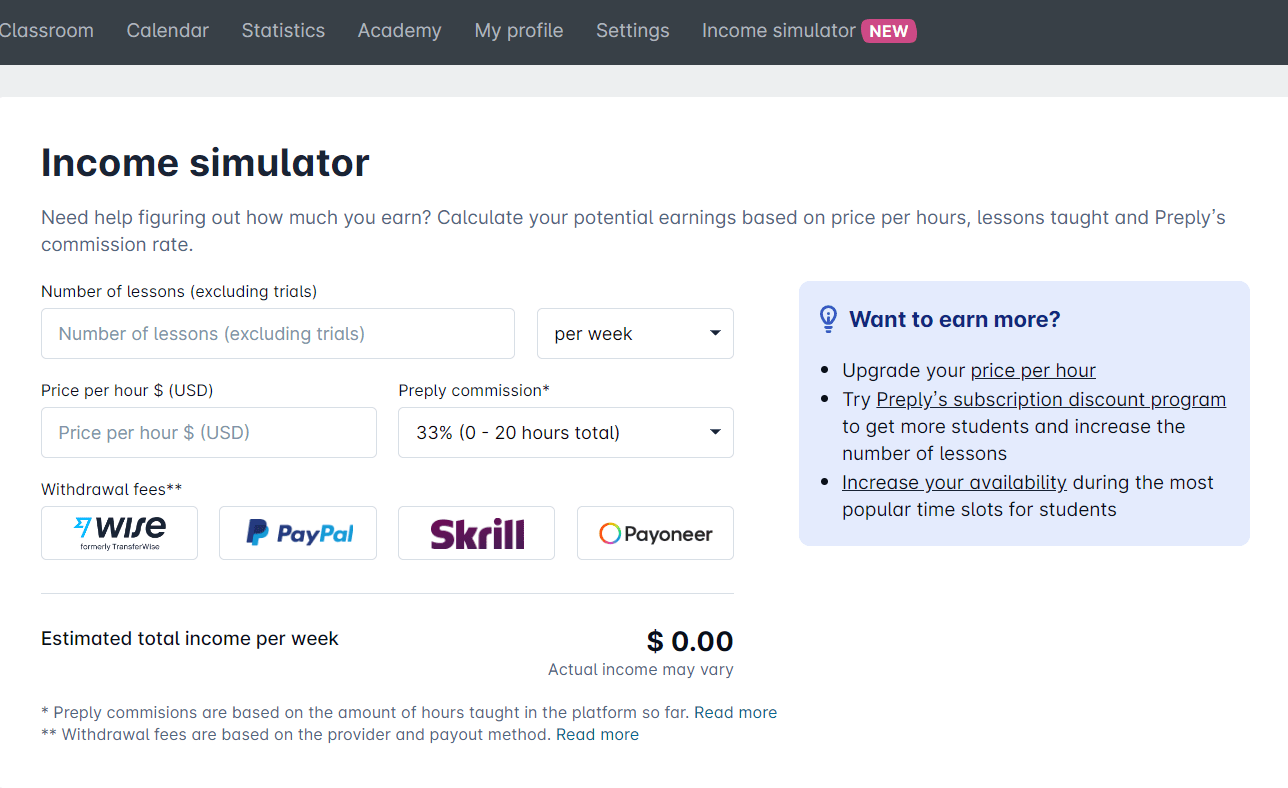Open the Income simulator menu item
The height and width of the screenshot is (788, 1288).
point(778,31)
